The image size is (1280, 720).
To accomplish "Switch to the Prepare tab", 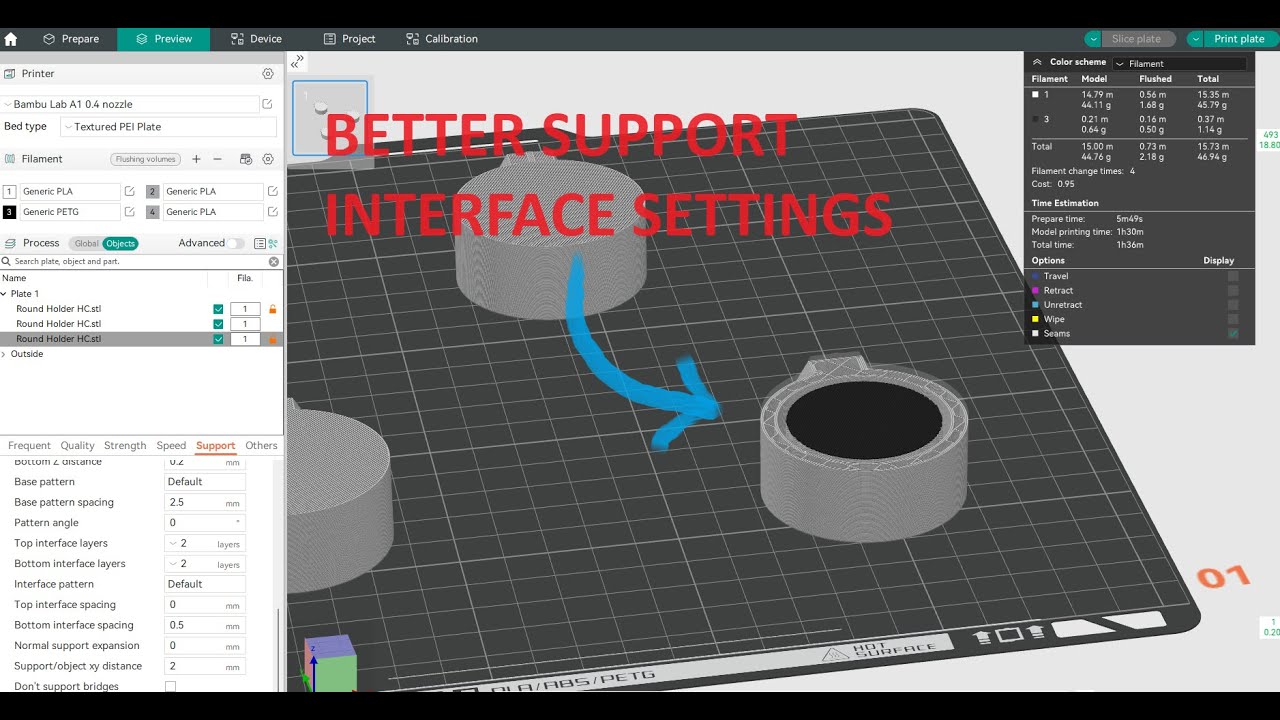I will (71, 39).
